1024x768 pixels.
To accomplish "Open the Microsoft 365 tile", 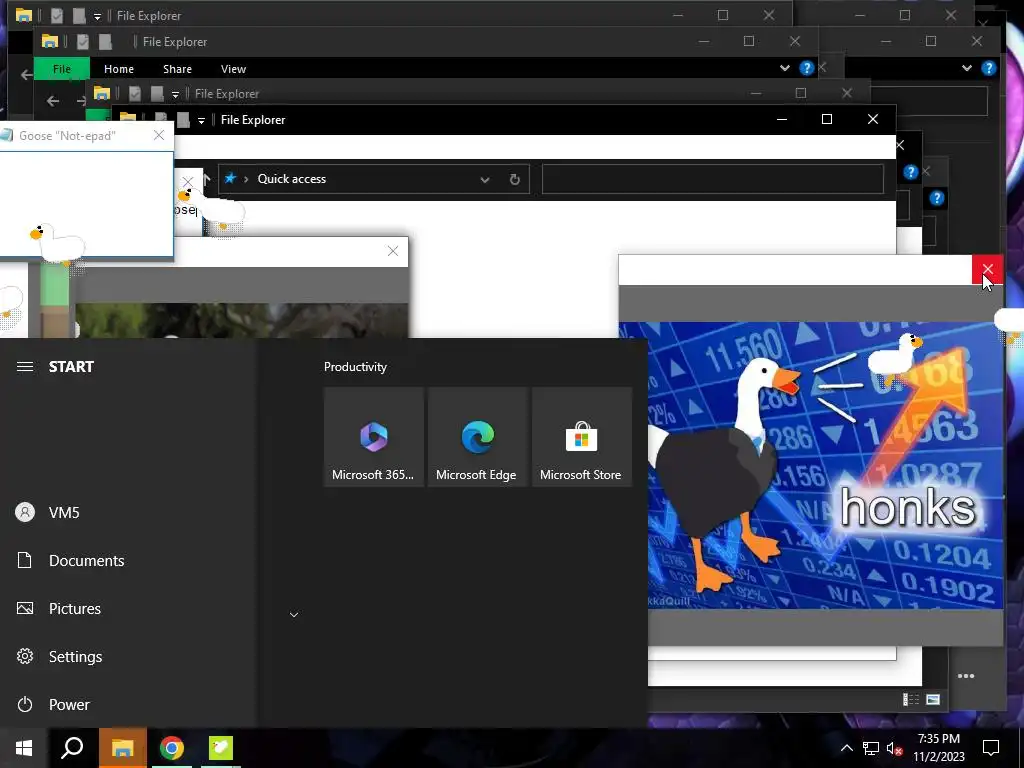I will click(374, 437).
